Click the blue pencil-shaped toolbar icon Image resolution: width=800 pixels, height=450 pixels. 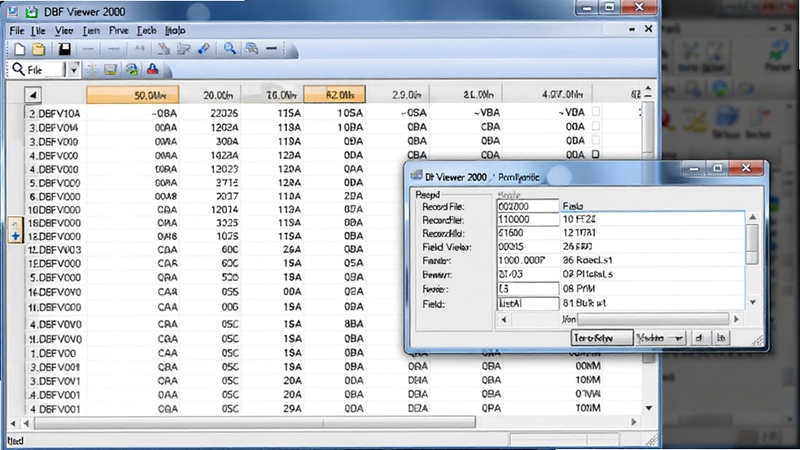click(x=204, y=48)
